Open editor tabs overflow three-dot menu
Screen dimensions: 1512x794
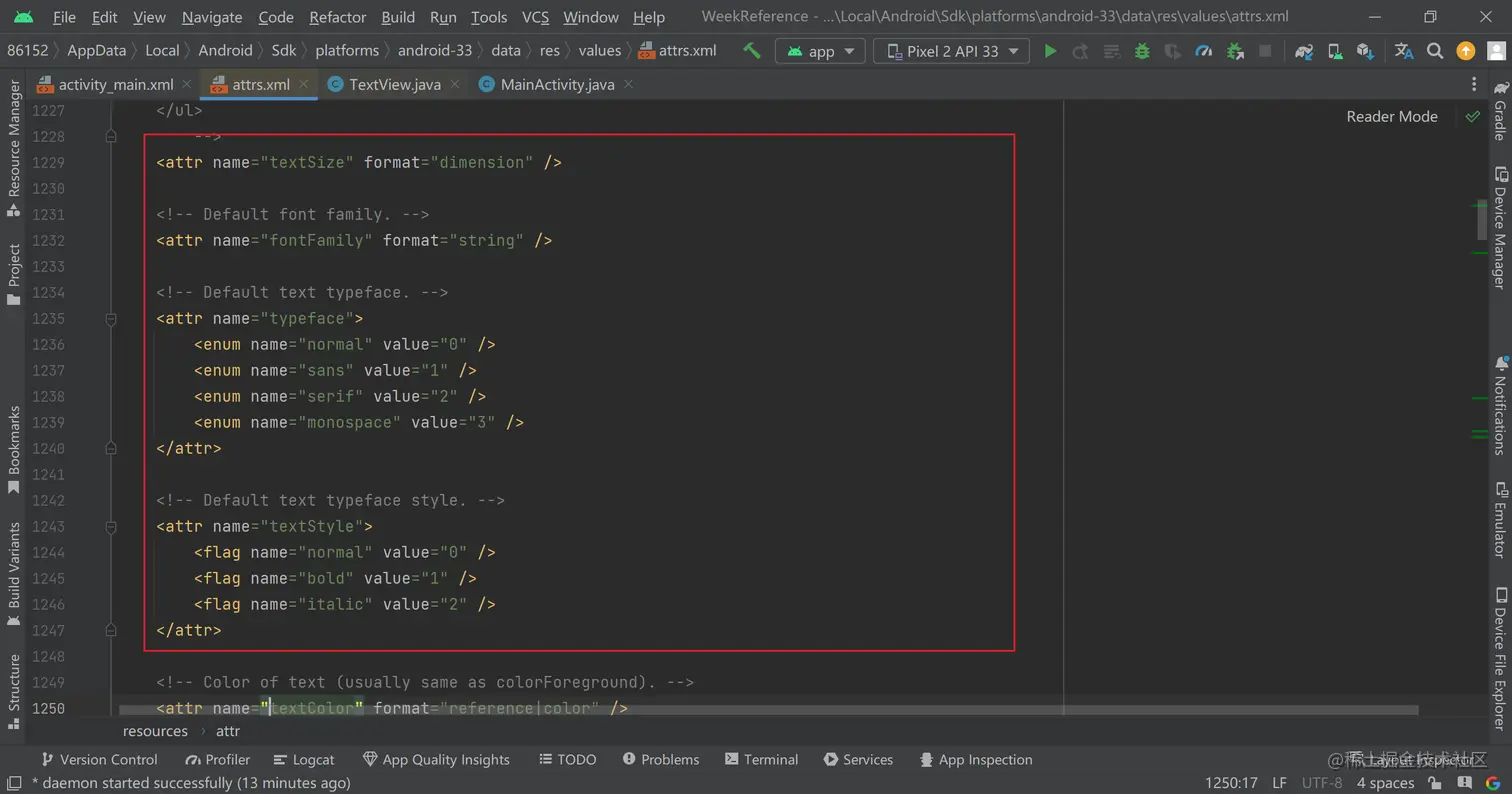coord(1473,85)
